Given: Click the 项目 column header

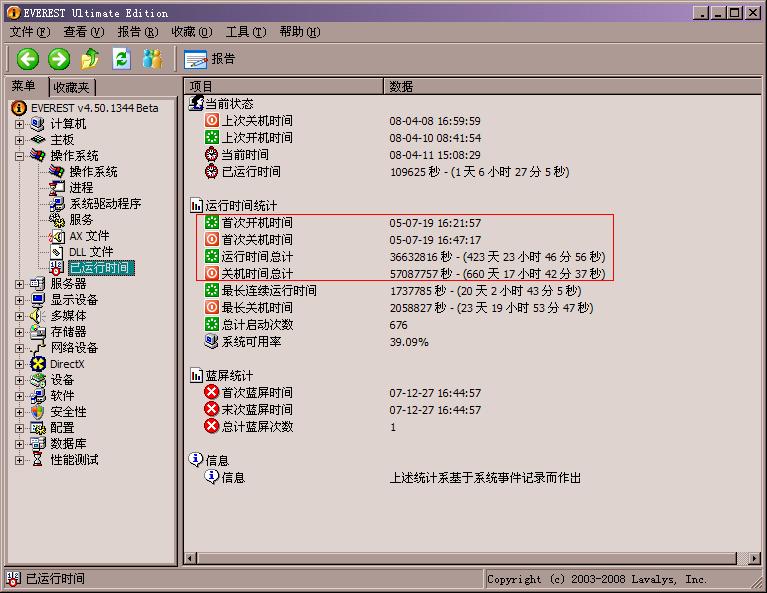Looking at the screenshot, I should 284,87.
